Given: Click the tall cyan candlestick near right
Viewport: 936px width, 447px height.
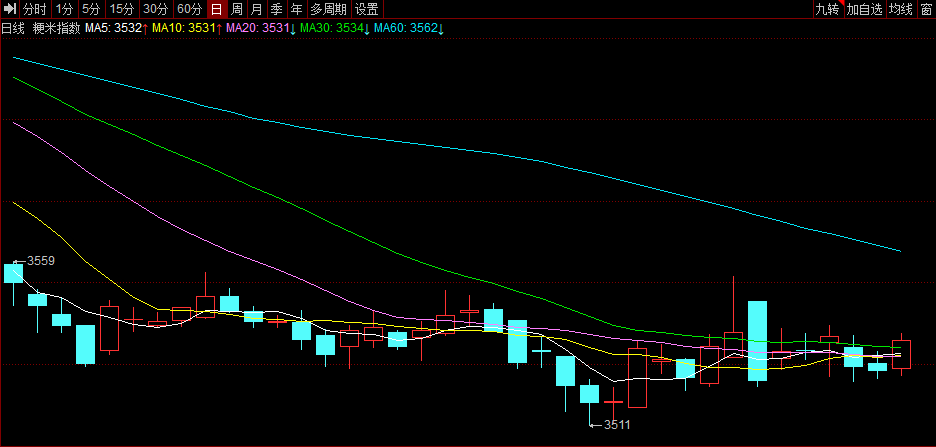Looking at the screenshot, I should [757, 341].
